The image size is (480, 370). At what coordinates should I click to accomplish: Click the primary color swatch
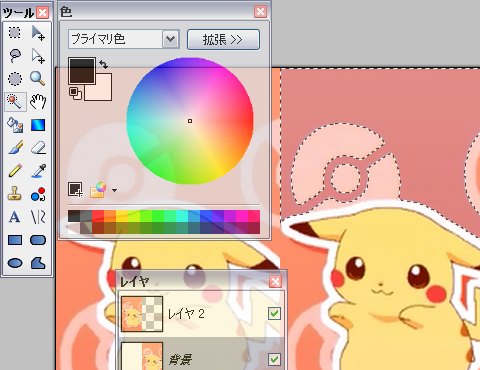click(x=82, y=70)
